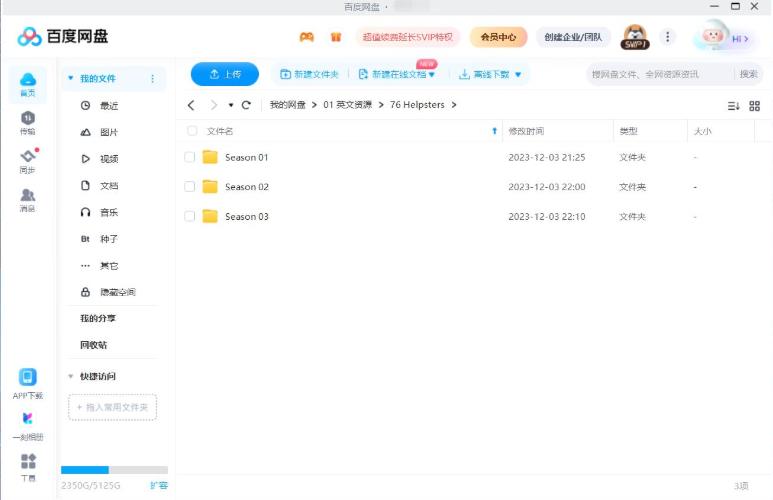Click the chevron after 76 Helpsters
The width and height of the screenshot is (773, 500).
point(454,105)
